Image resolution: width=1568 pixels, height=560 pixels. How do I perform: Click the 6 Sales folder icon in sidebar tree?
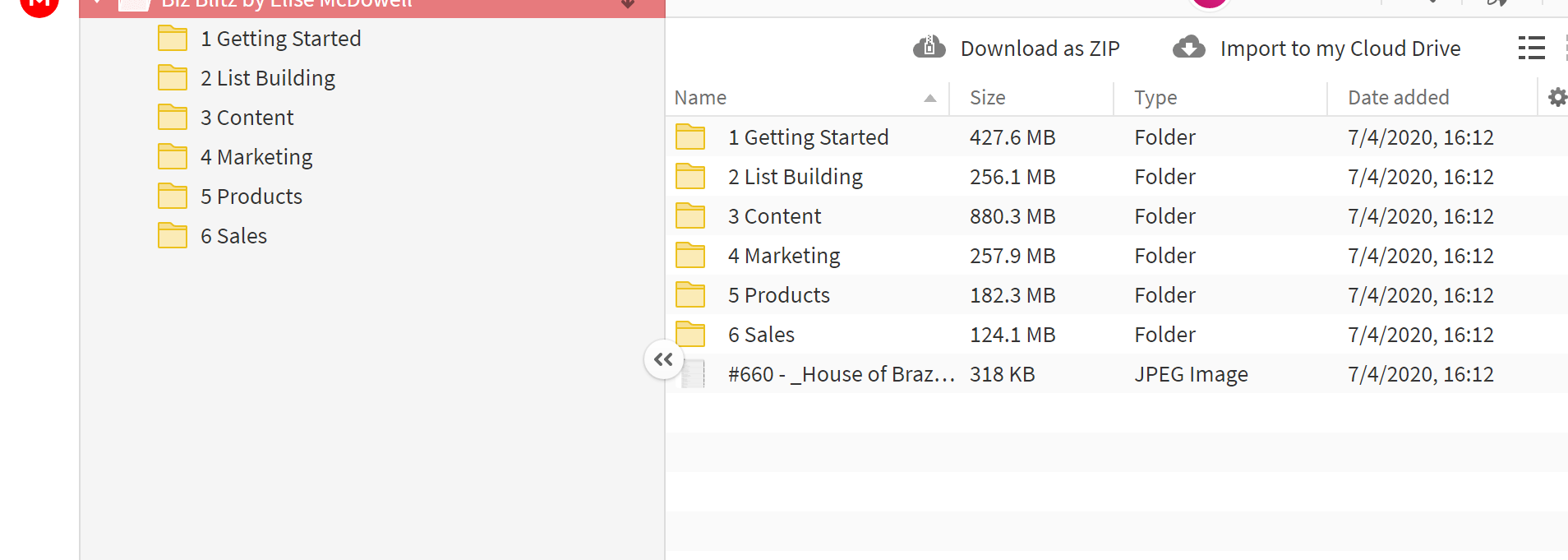tap(173, 235)
